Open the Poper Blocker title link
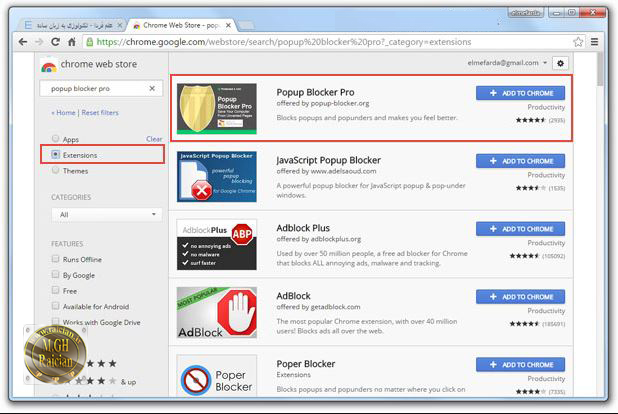Screen dimensions: 618x414 (306, 364)
